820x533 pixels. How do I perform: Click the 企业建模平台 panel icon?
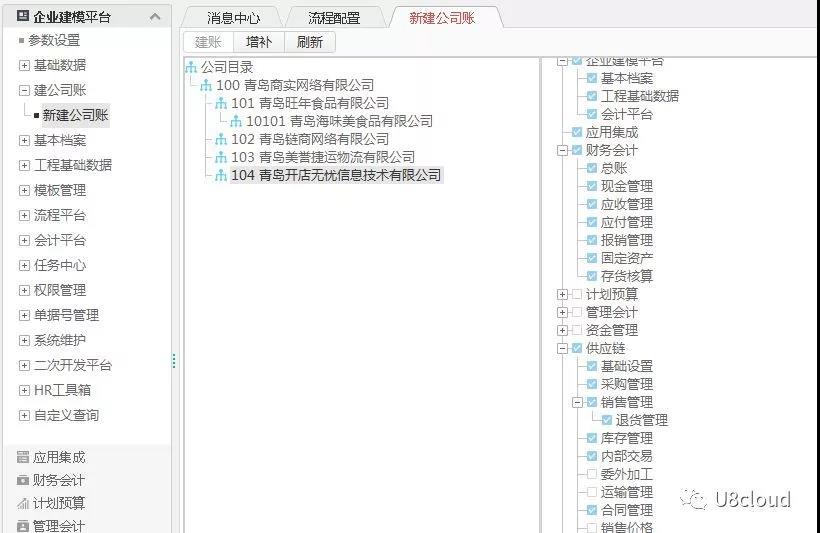click(22, 16)
